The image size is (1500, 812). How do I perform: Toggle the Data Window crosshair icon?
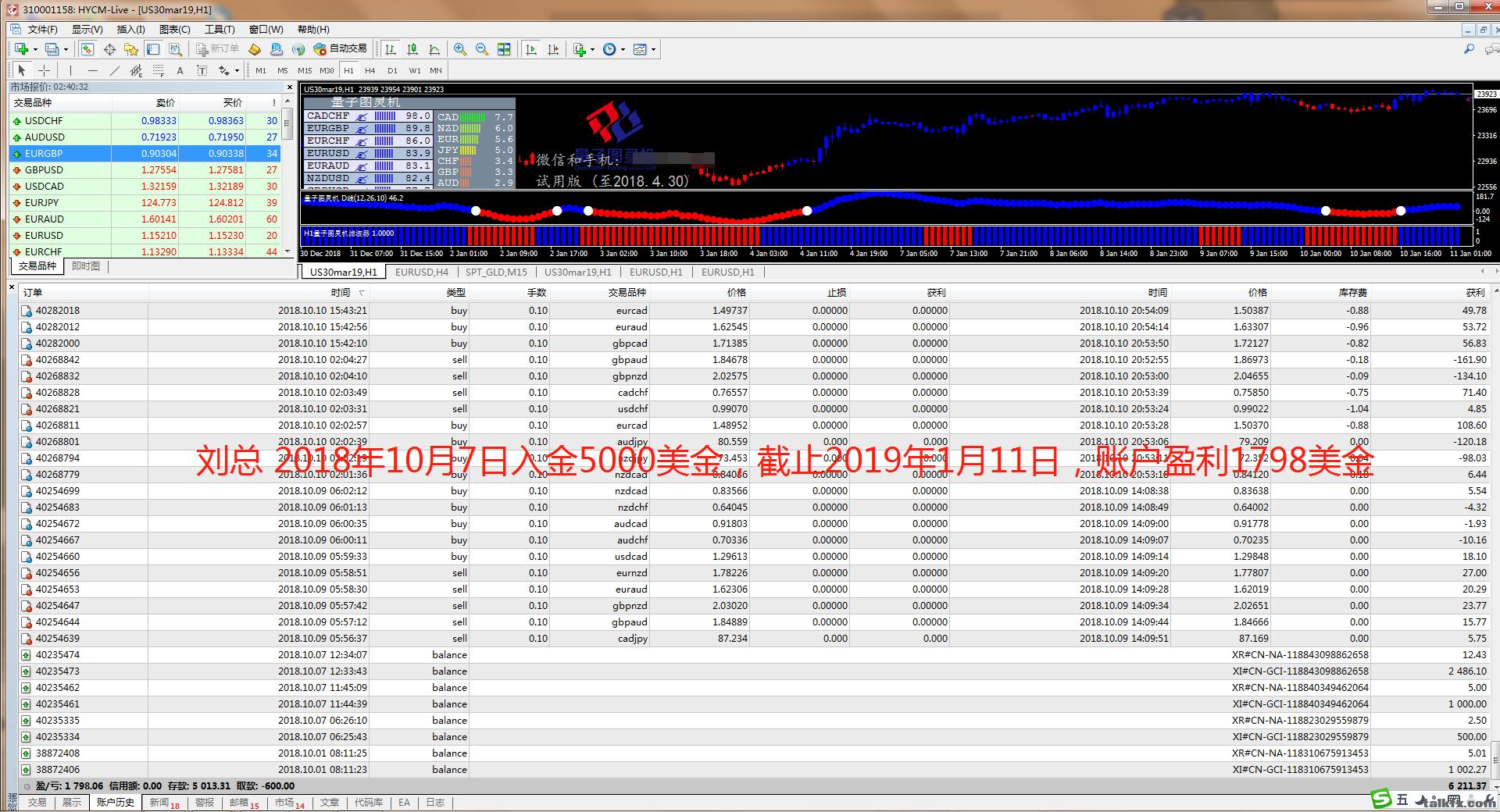[109, 49]
